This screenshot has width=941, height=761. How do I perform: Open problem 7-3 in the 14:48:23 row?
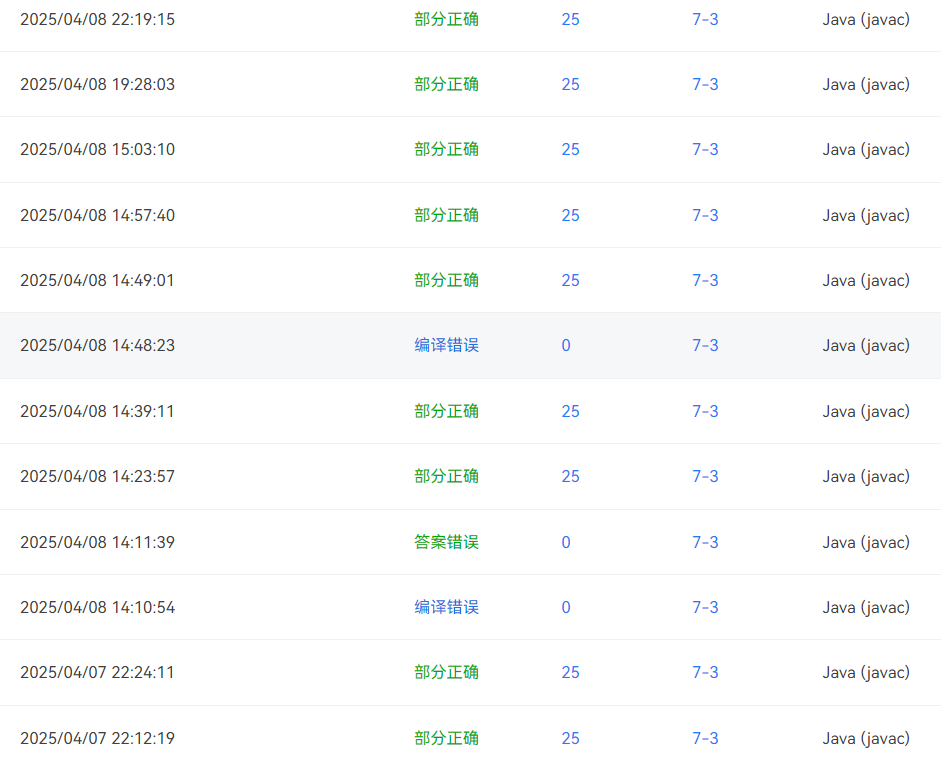[x=705, y=345]
